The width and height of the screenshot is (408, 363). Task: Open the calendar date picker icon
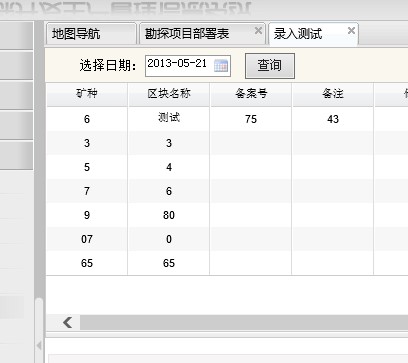[221, 65]
